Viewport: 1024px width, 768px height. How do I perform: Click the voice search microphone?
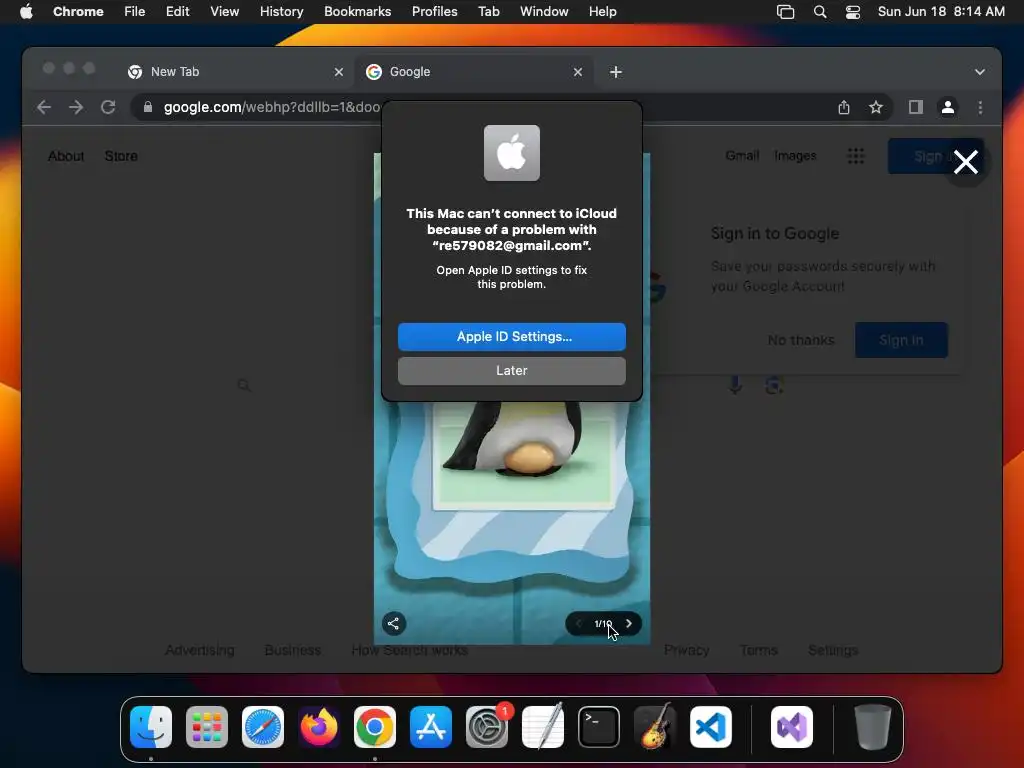[735, 385]
